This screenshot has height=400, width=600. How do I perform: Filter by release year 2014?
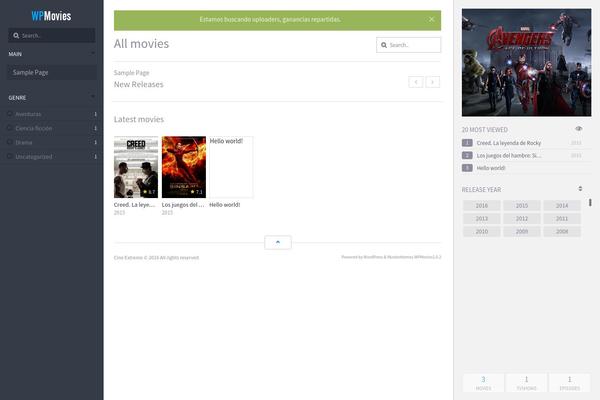(562, 206)
